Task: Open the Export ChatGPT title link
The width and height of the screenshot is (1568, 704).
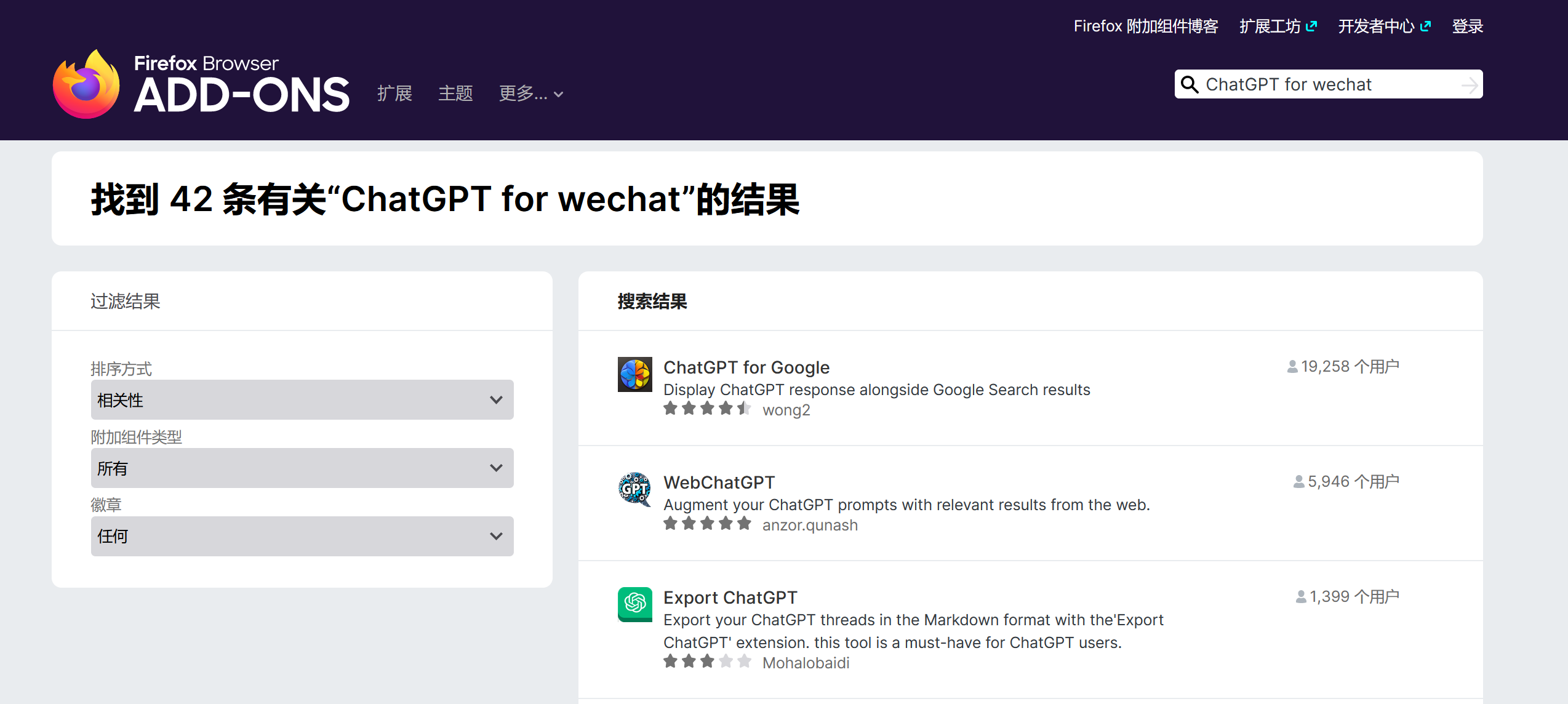Action: pyautogui.click(x=730, y=598)
